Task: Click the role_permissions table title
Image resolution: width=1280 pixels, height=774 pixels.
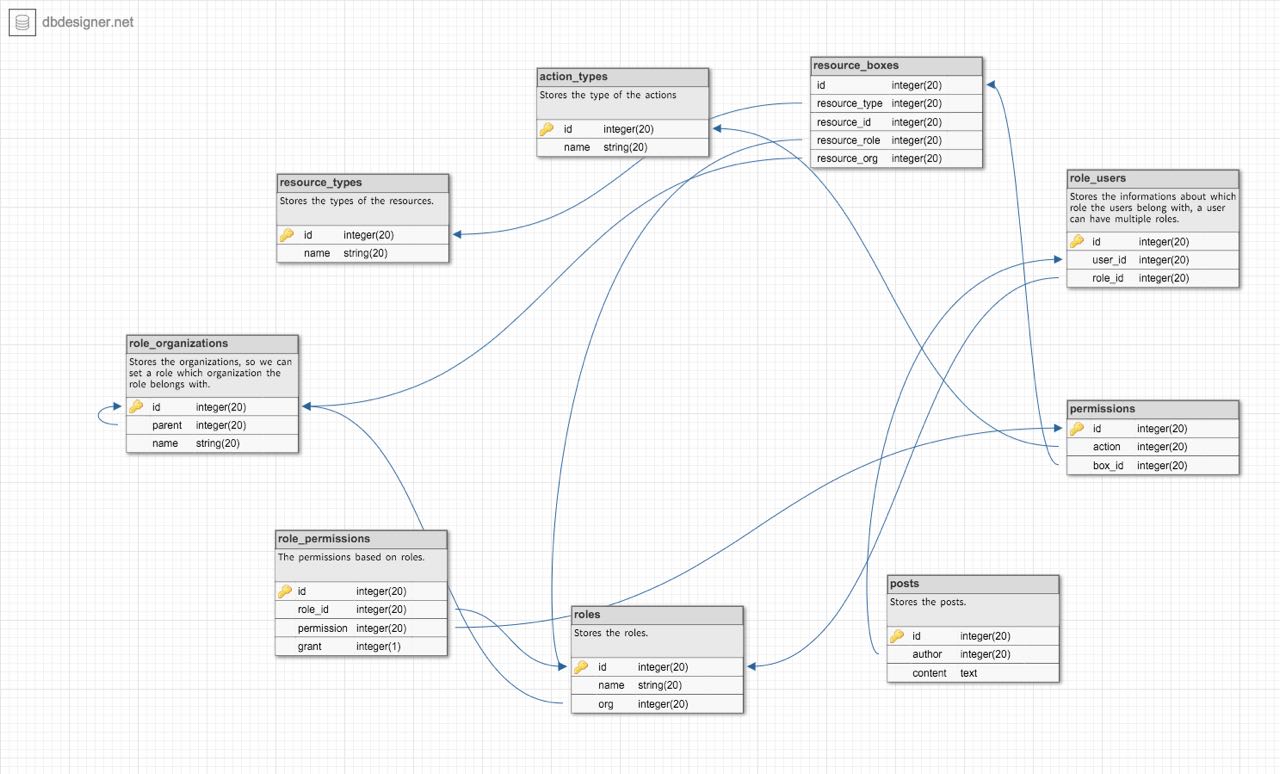Action: coord(324,538)
